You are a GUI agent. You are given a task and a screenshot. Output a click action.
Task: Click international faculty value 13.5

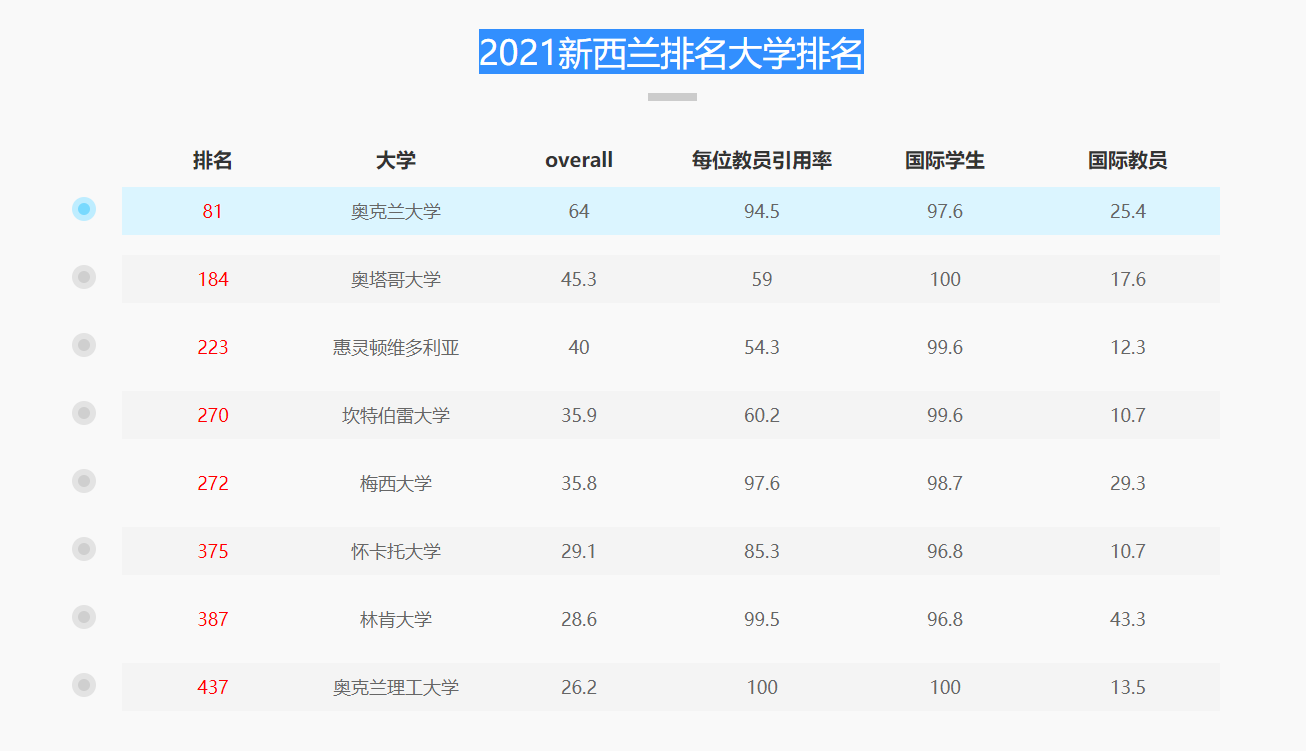1128,687
